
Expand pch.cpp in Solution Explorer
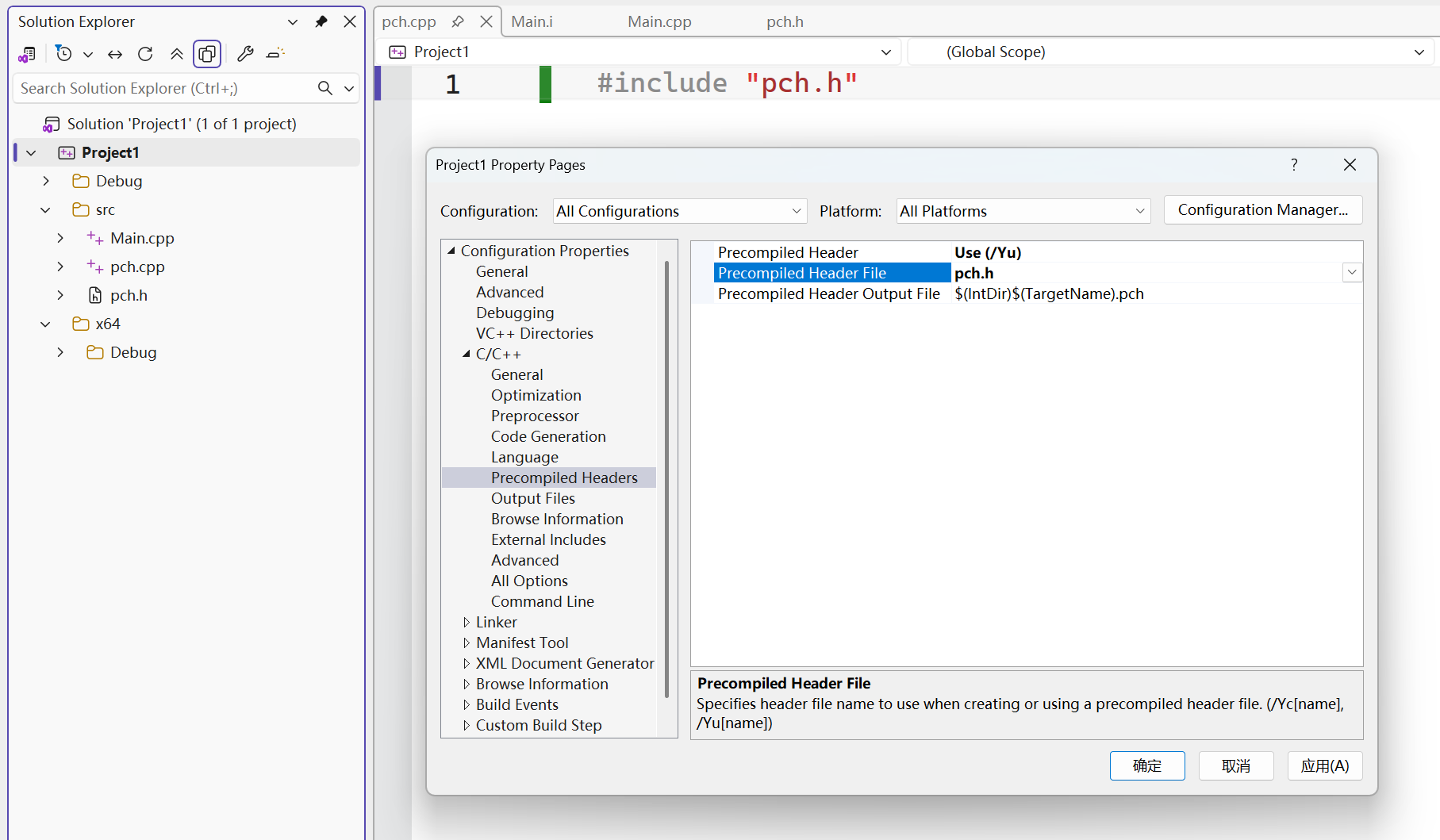click(x=60, y=267)
